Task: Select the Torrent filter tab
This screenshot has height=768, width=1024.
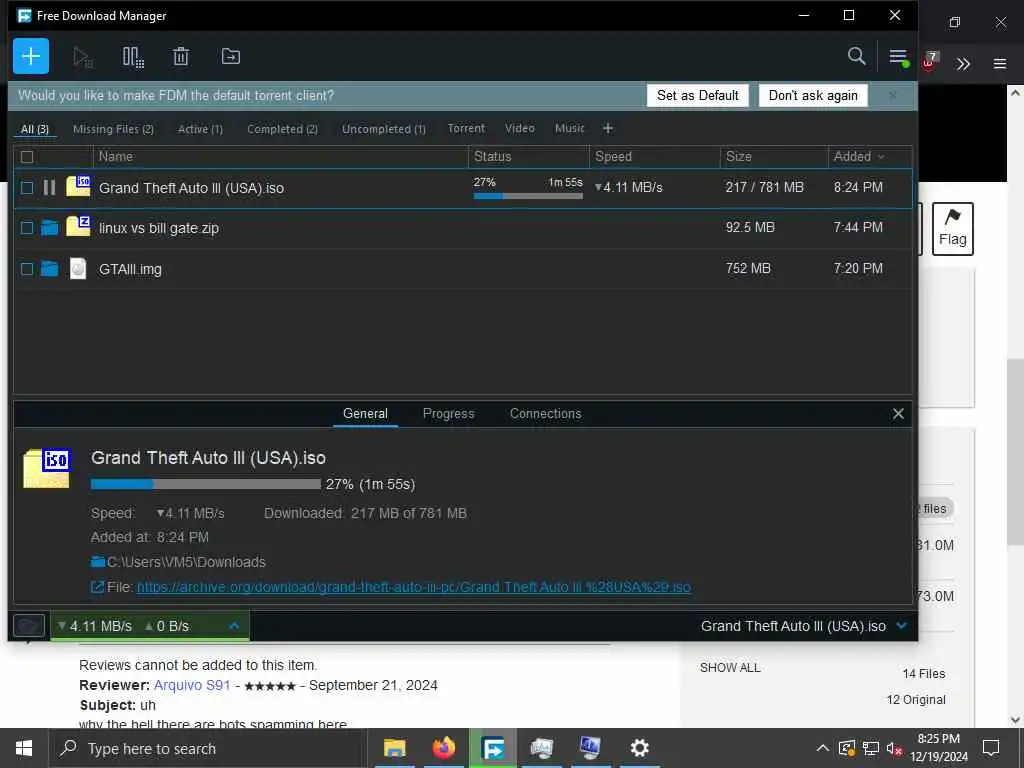Action: point(466,129)
